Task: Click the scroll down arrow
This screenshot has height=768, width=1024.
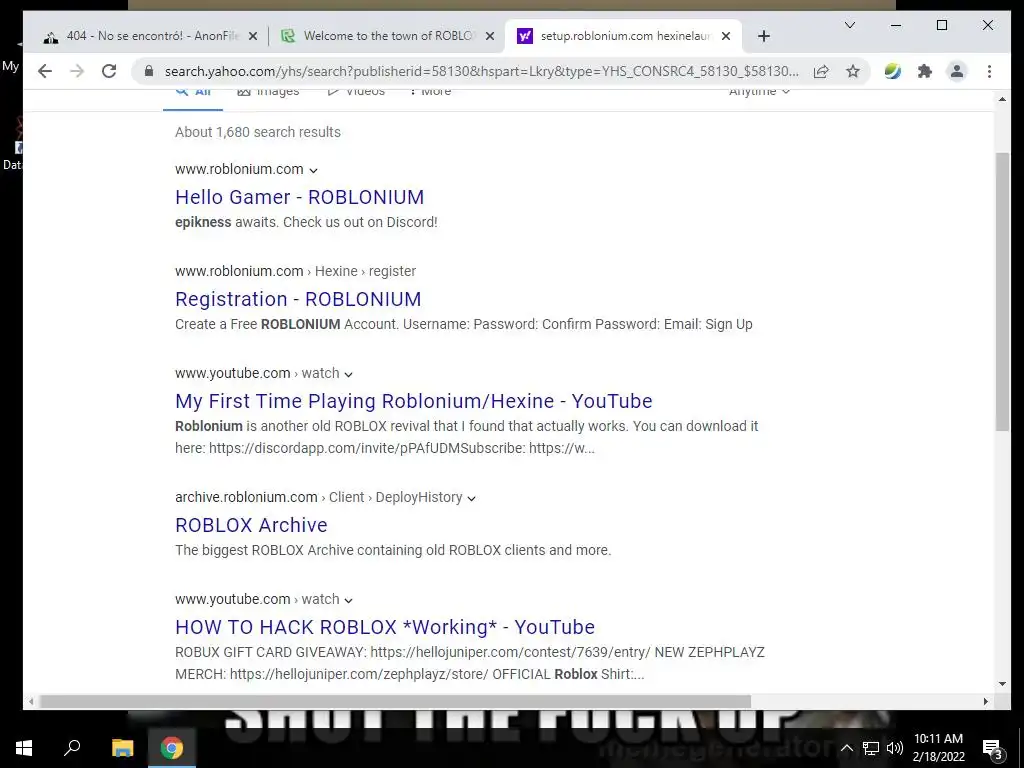Action: pos(1002,684)
